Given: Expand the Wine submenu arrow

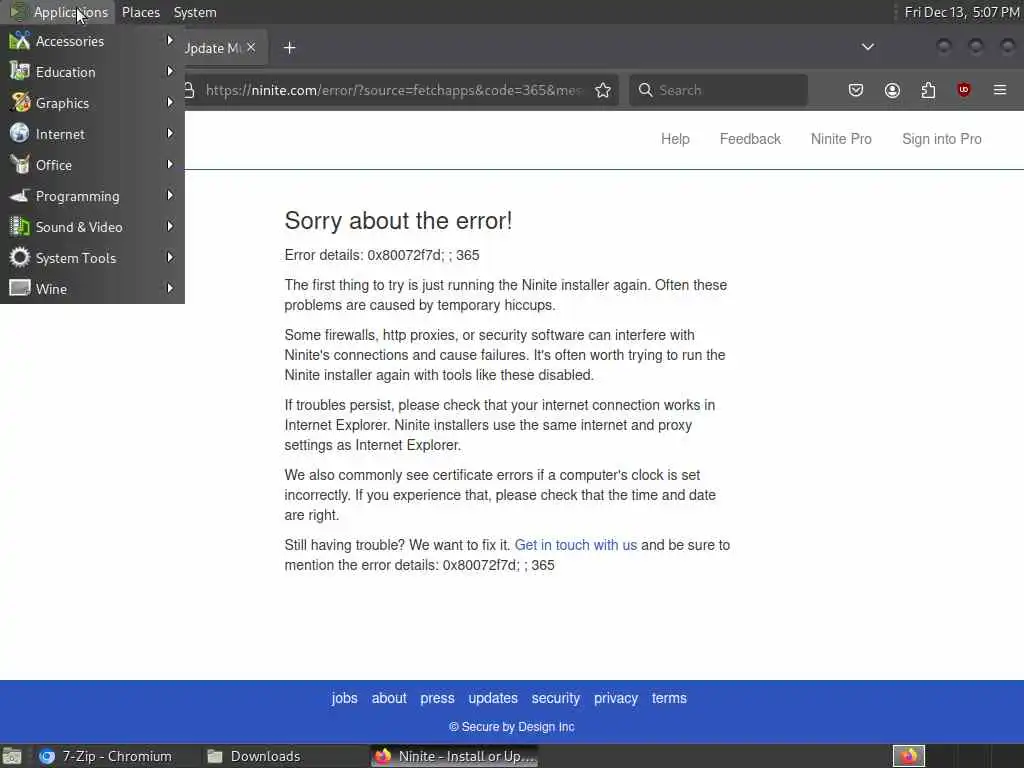Looking at the screenshot, I should pos(170,288).
